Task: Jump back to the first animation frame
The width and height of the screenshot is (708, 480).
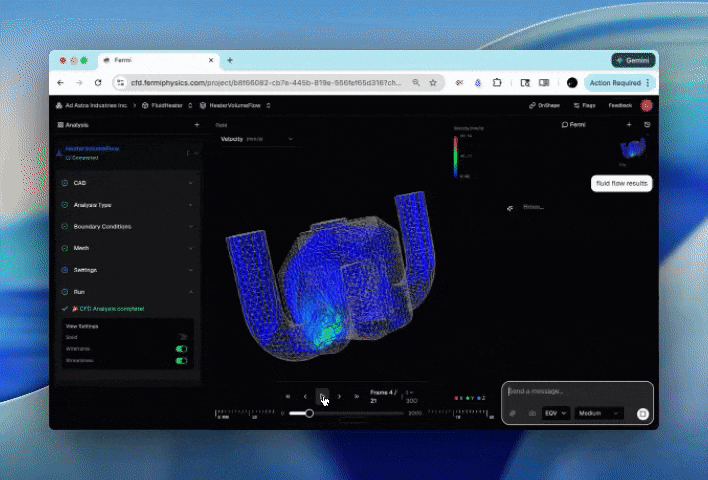Action: [288, 396]
